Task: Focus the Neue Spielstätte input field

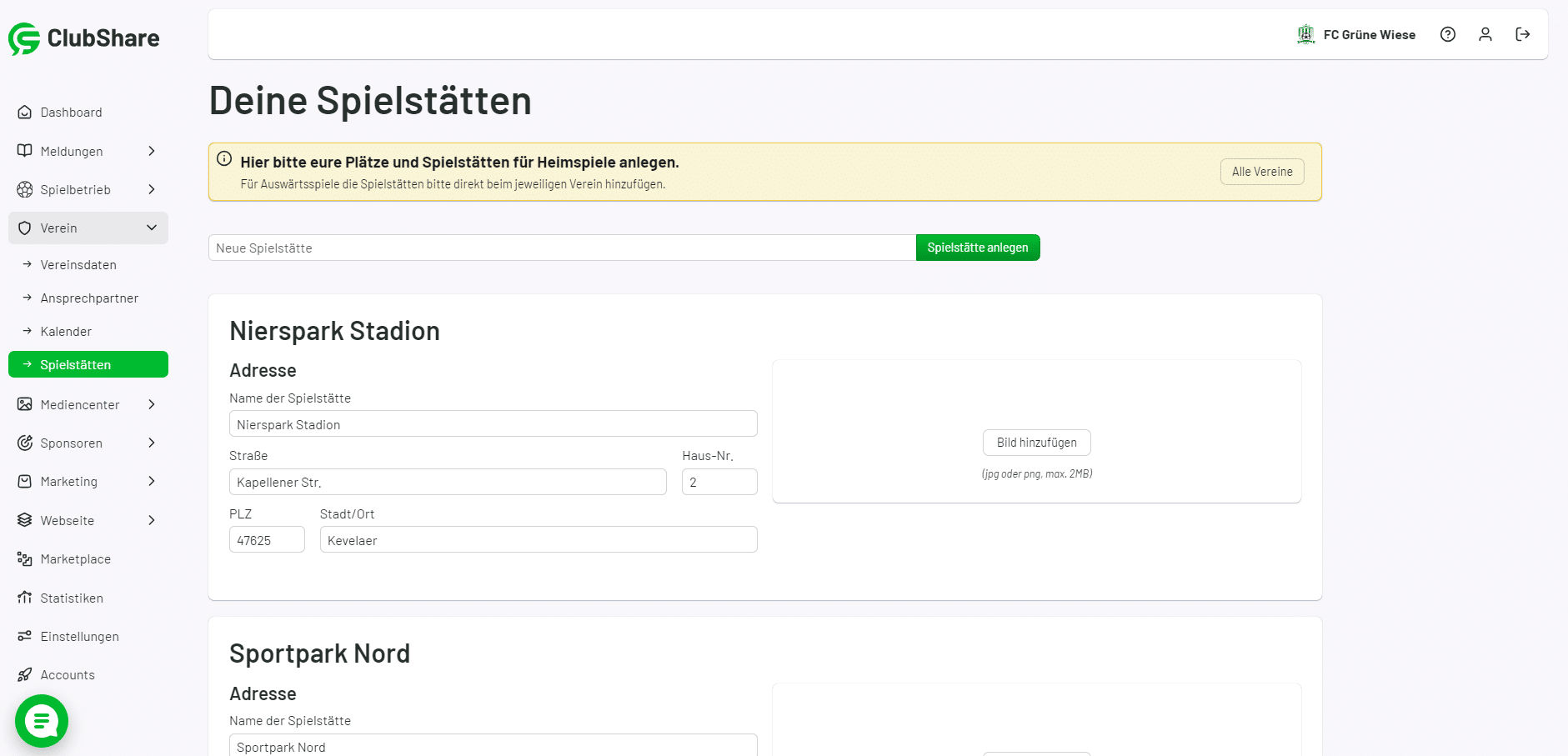Action: (x=562, y=248)
